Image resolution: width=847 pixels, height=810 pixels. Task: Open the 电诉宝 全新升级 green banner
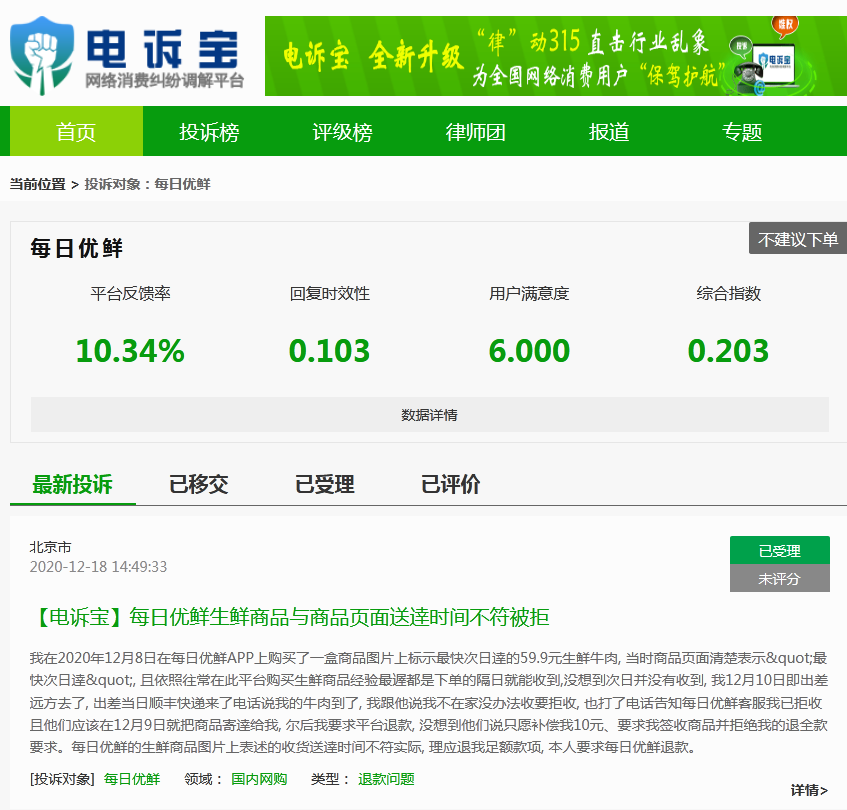556,56
